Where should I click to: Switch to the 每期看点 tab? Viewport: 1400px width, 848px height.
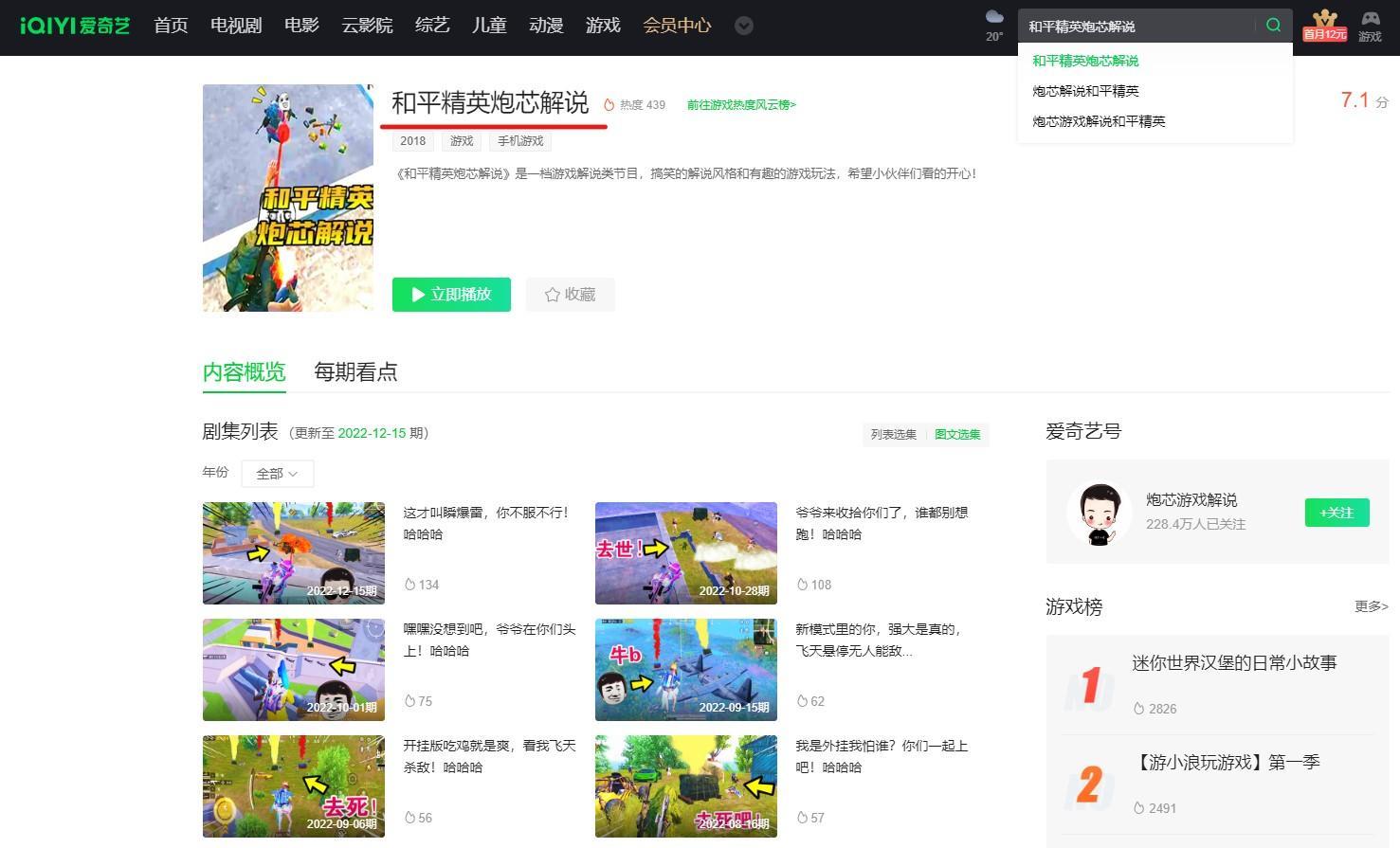tap(355, 371)
